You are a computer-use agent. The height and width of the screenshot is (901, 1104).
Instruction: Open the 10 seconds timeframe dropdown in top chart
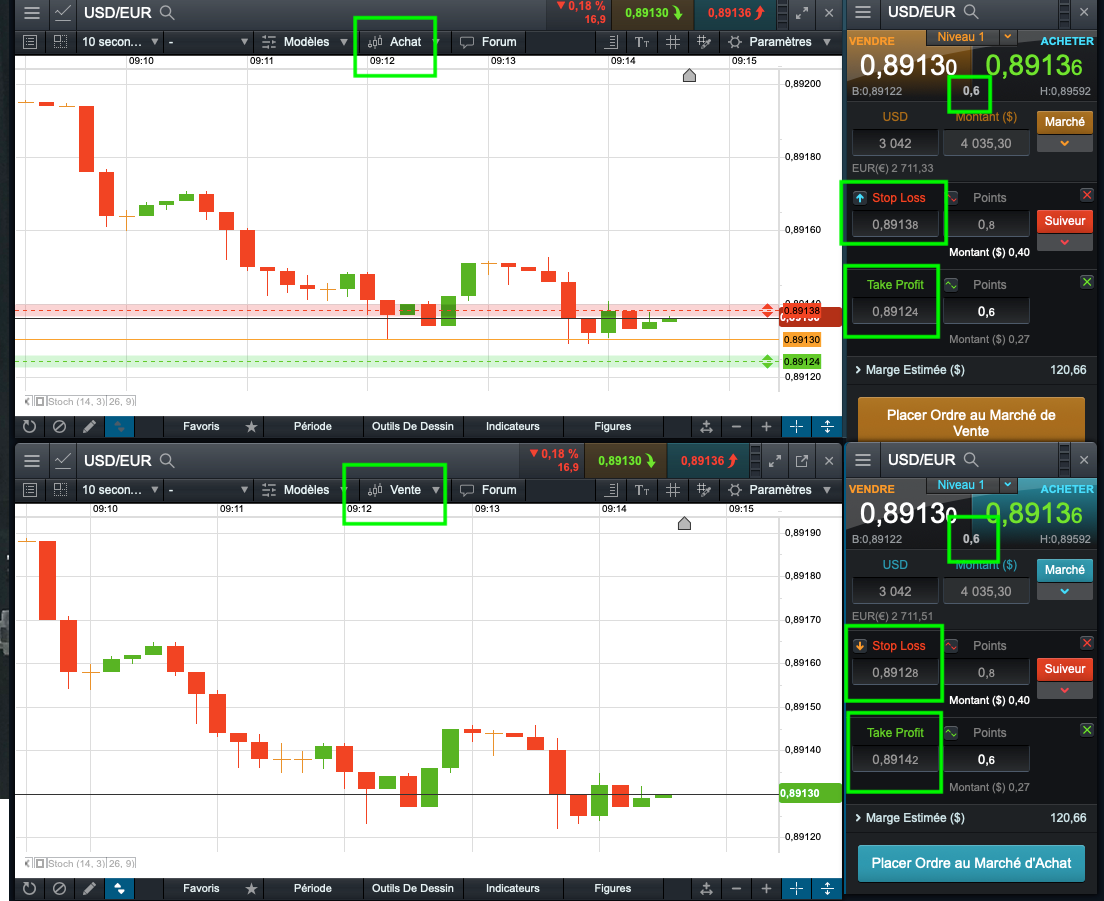[x=120, y=42]
